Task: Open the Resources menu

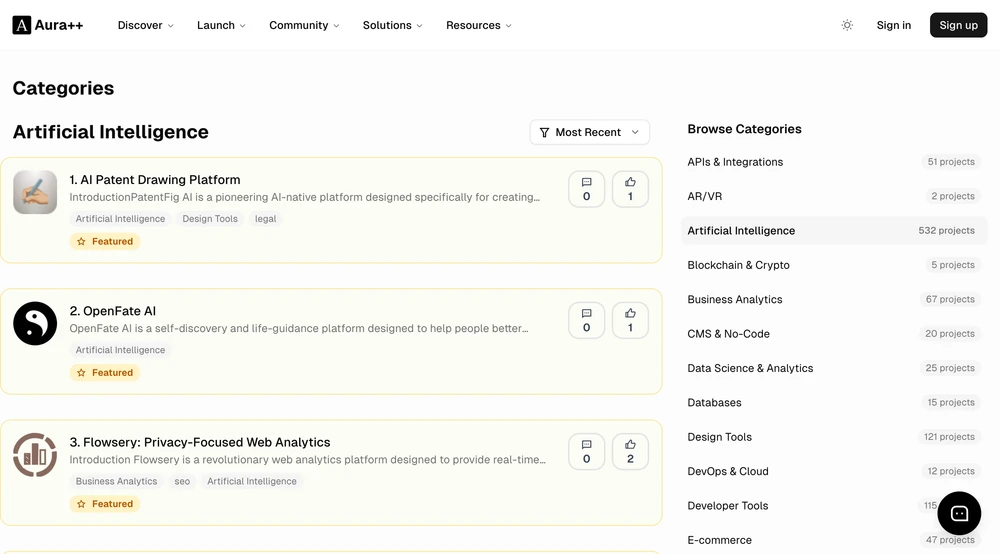Action: point(478,25)
